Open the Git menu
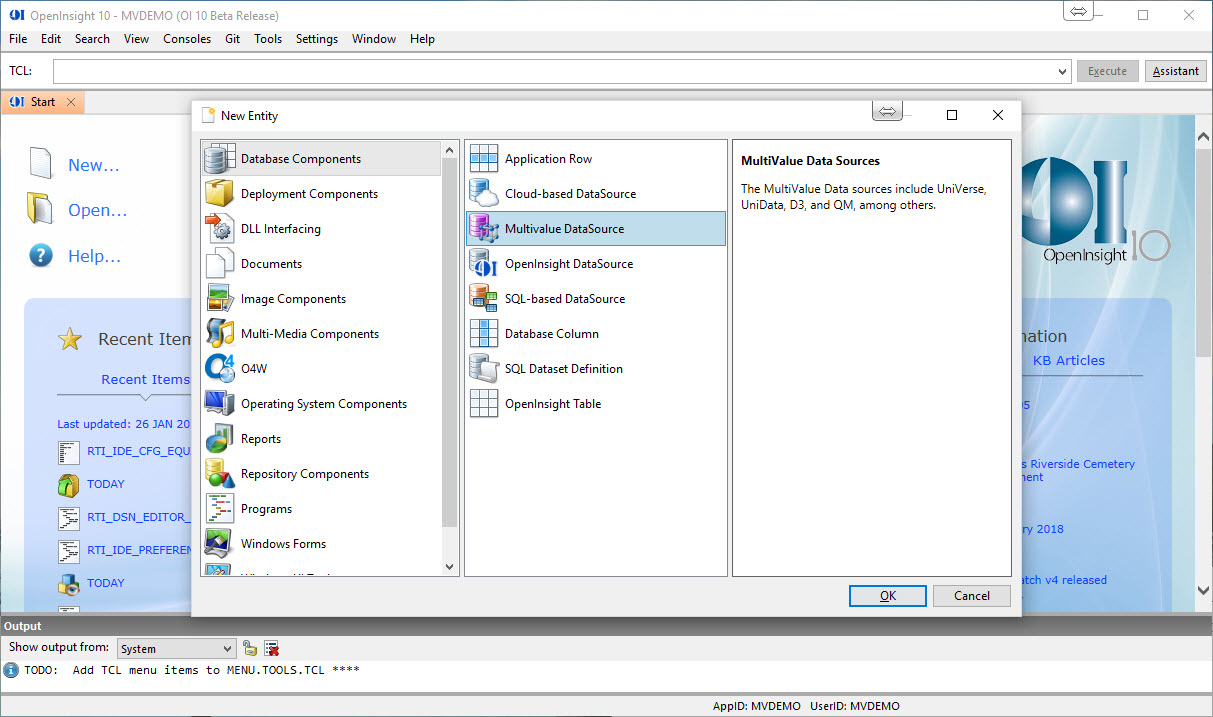This screenshot has height=717, width=1213. point(232,39)
